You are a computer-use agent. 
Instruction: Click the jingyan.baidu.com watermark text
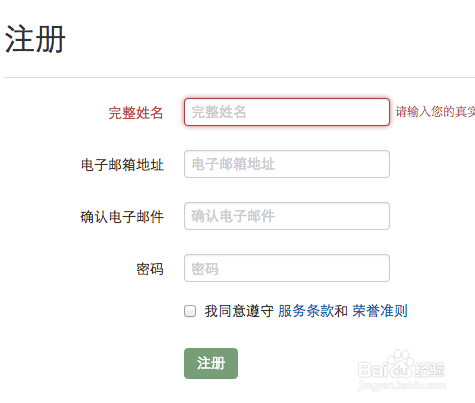point(401,386)
